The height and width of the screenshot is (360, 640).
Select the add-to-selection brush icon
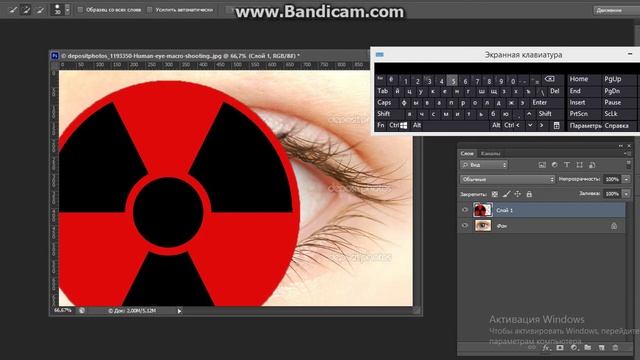[x=26, y=9]
